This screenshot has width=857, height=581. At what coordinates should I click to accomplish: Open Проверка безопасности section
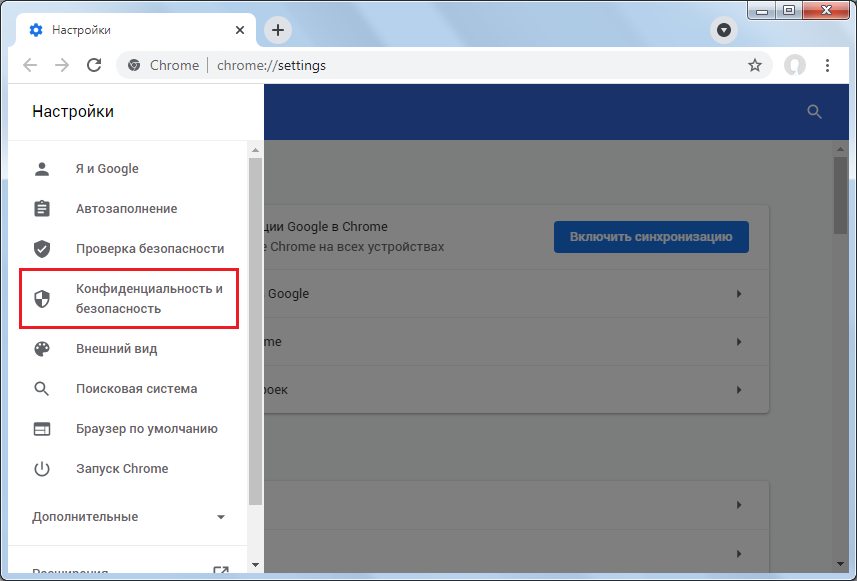click(x=128, y=248)
